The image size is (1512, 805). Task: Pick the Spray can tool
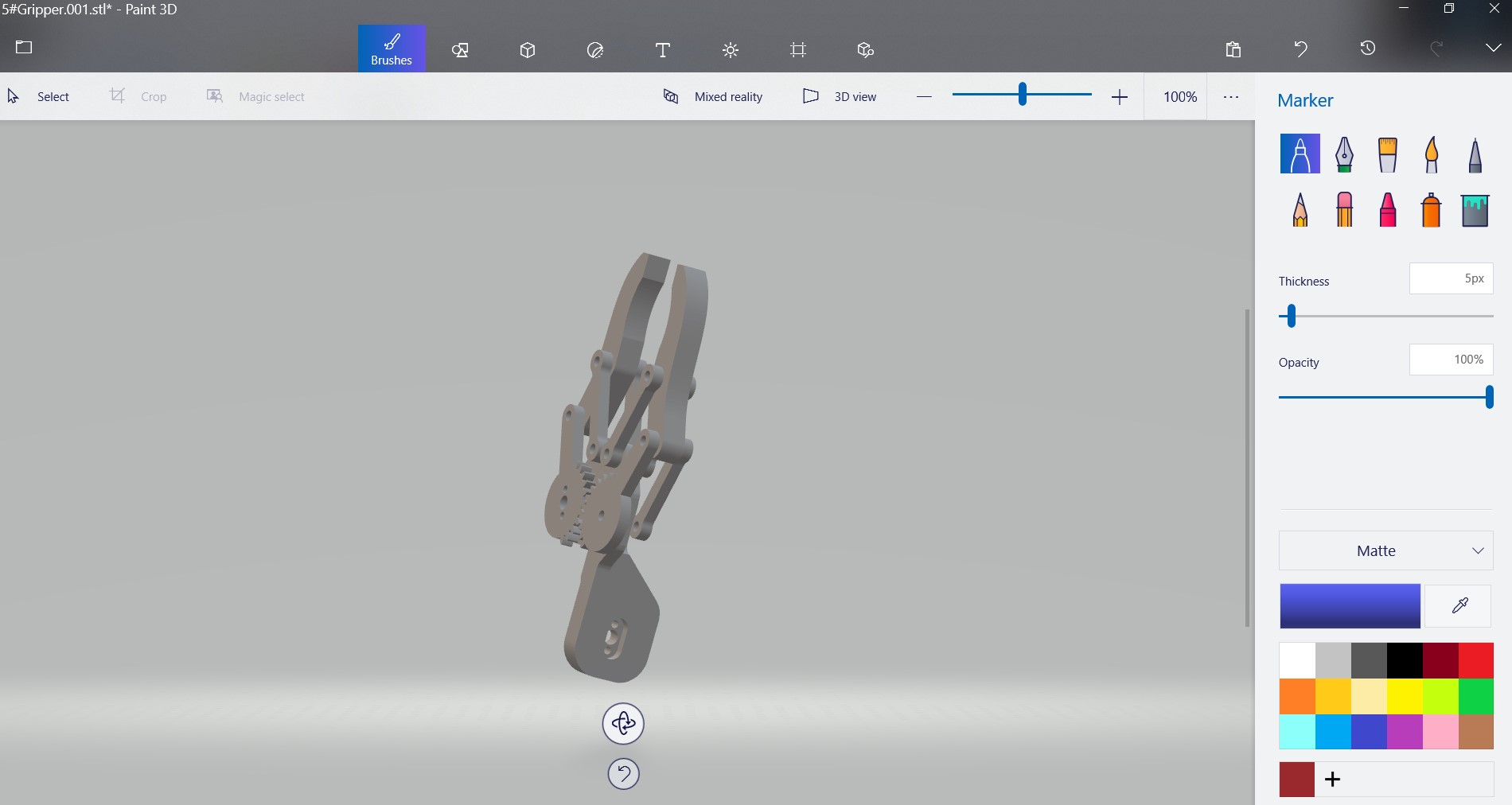tap(1431, 210)
